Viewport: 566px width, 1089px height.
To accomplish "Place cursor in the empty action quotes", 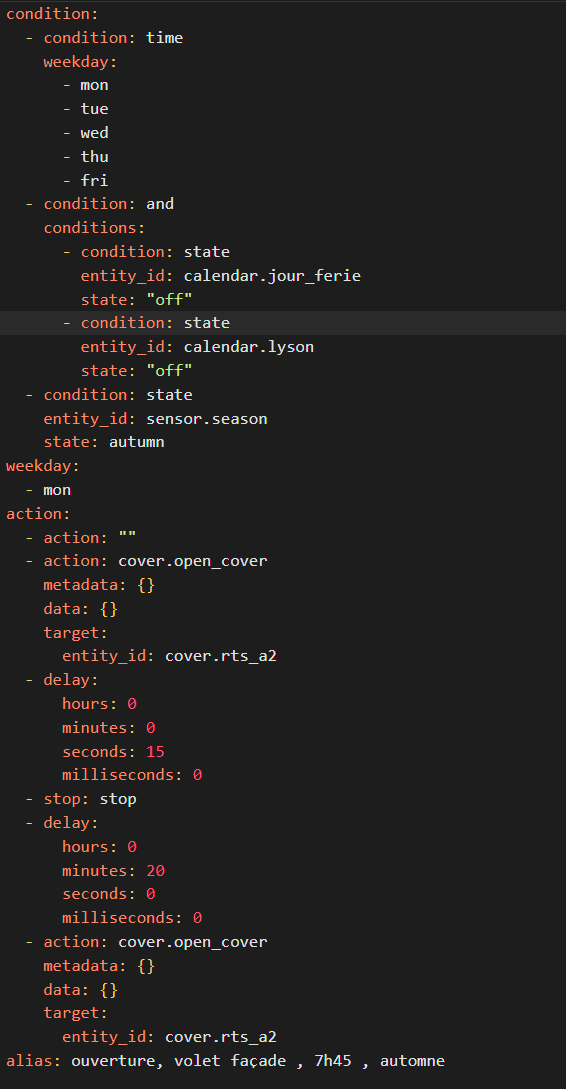I will click(x=127, y=538).
